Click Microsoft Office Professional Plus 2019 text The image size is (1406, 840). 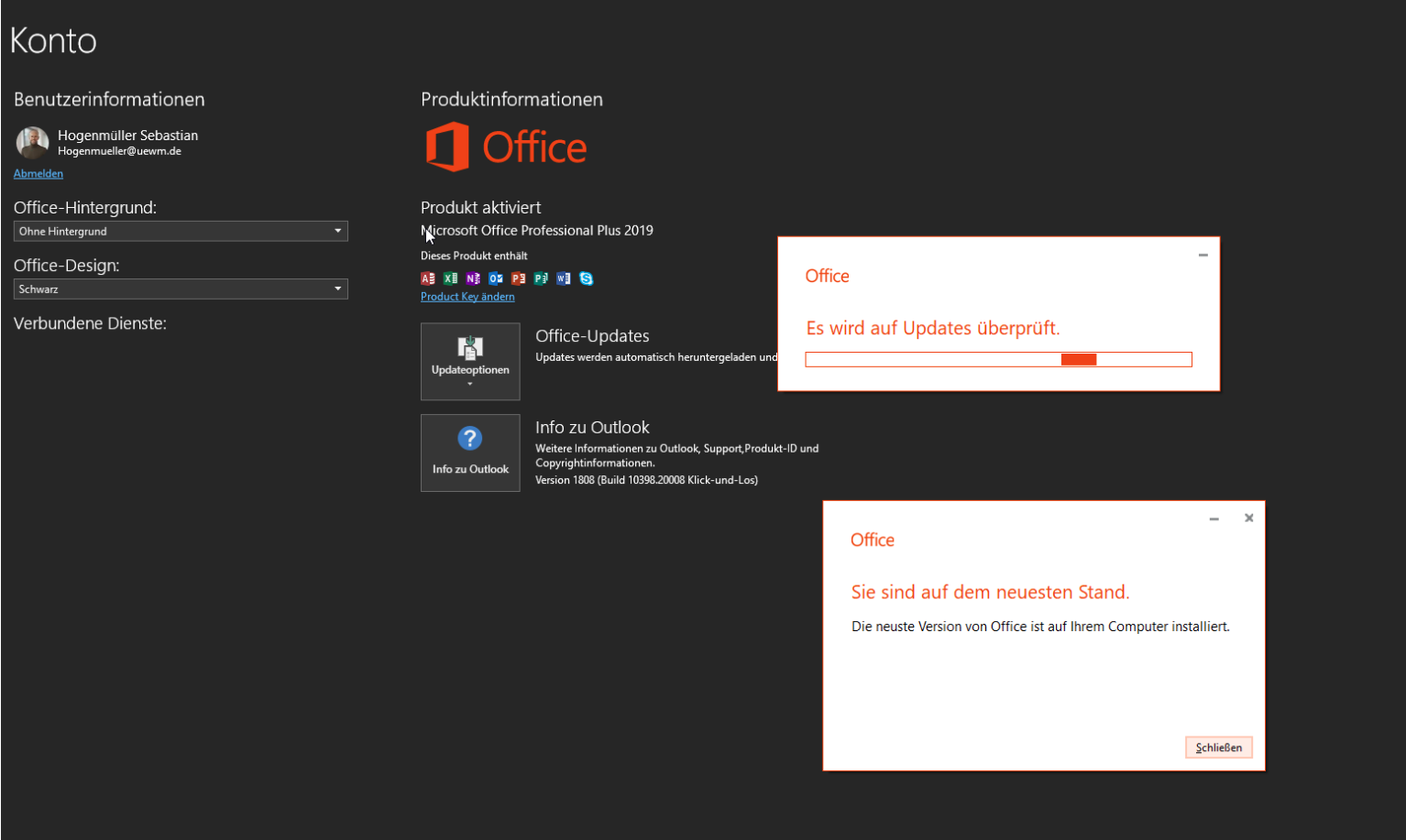[x=537, y=231]
